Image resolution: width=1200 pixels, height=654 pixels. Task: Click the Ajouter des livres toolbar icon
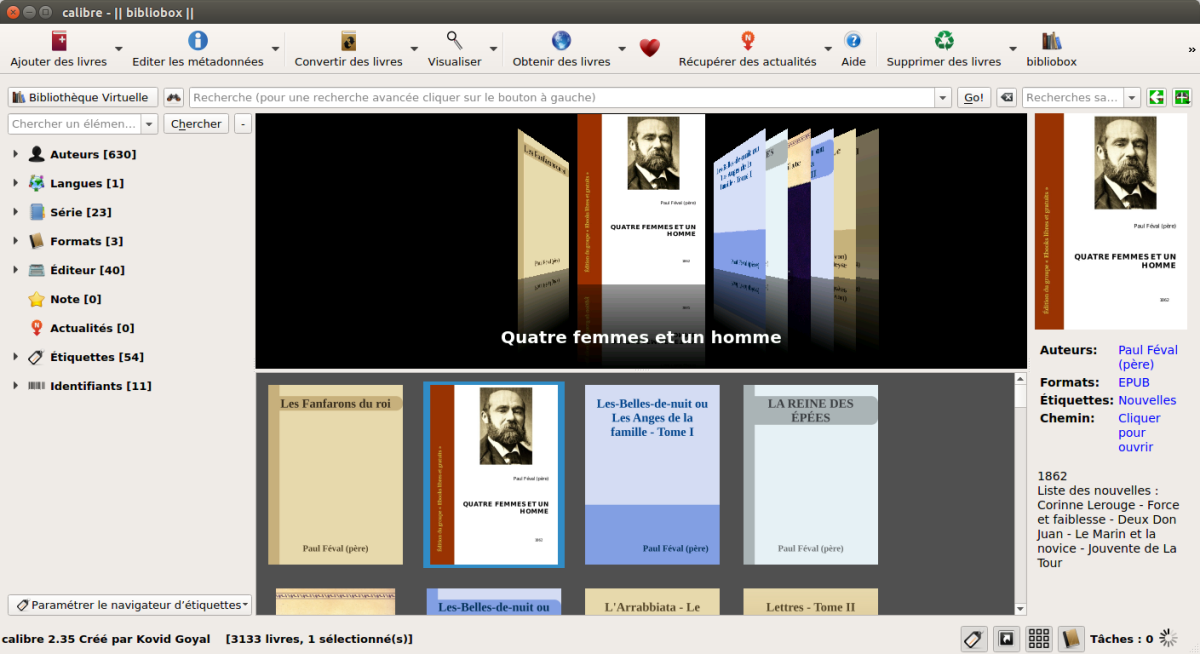coord(59,41)
